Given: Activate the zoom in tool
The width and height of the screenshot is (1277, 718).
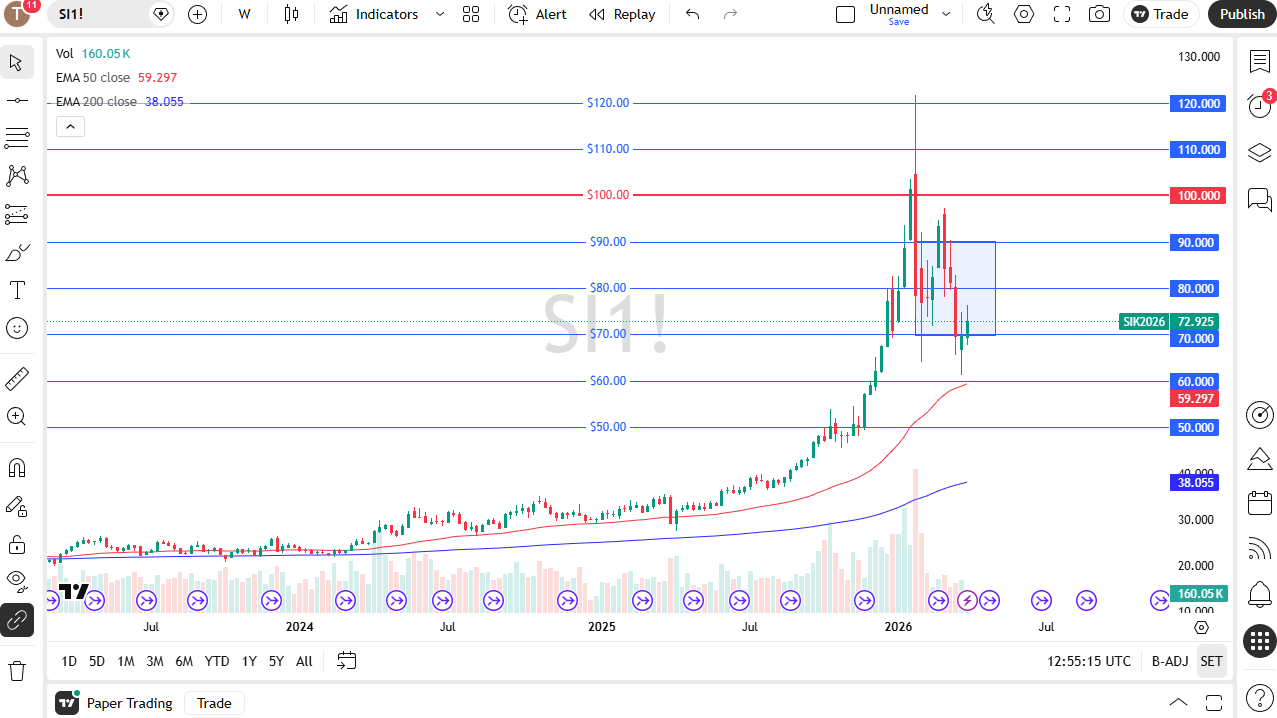Looking at the screenshot, I should tap(17, 417).
